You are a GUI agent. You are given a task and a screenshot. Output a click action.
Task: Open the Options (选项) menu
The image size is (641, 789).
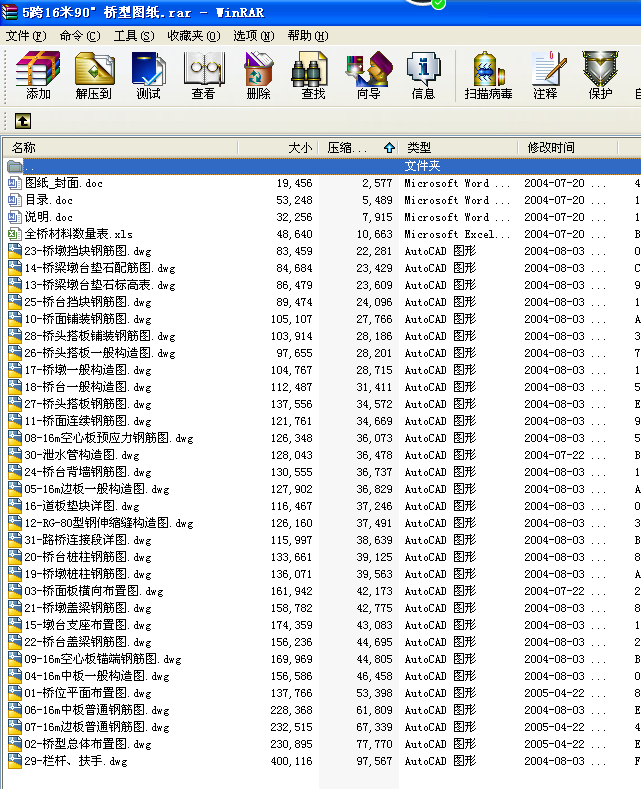pyautogui.click(x=254, y=36)
